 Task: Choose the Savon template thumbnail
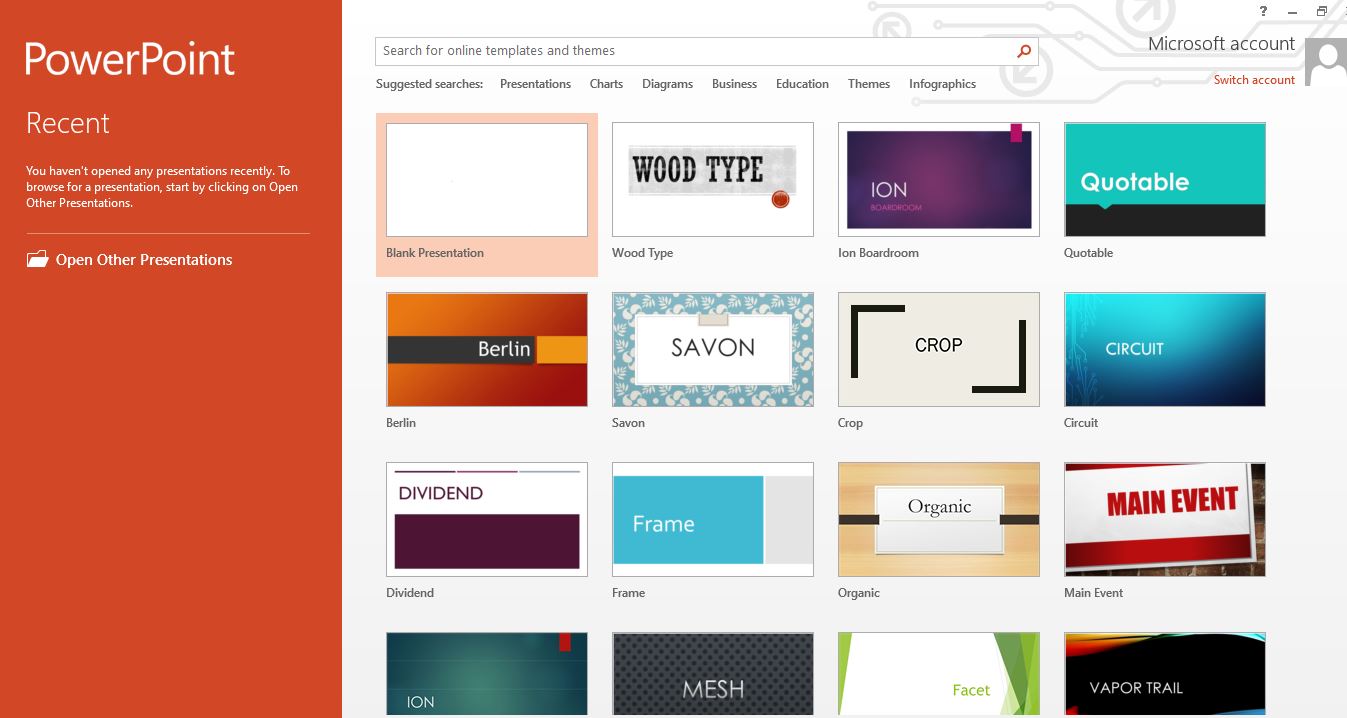tap(713, 350)
